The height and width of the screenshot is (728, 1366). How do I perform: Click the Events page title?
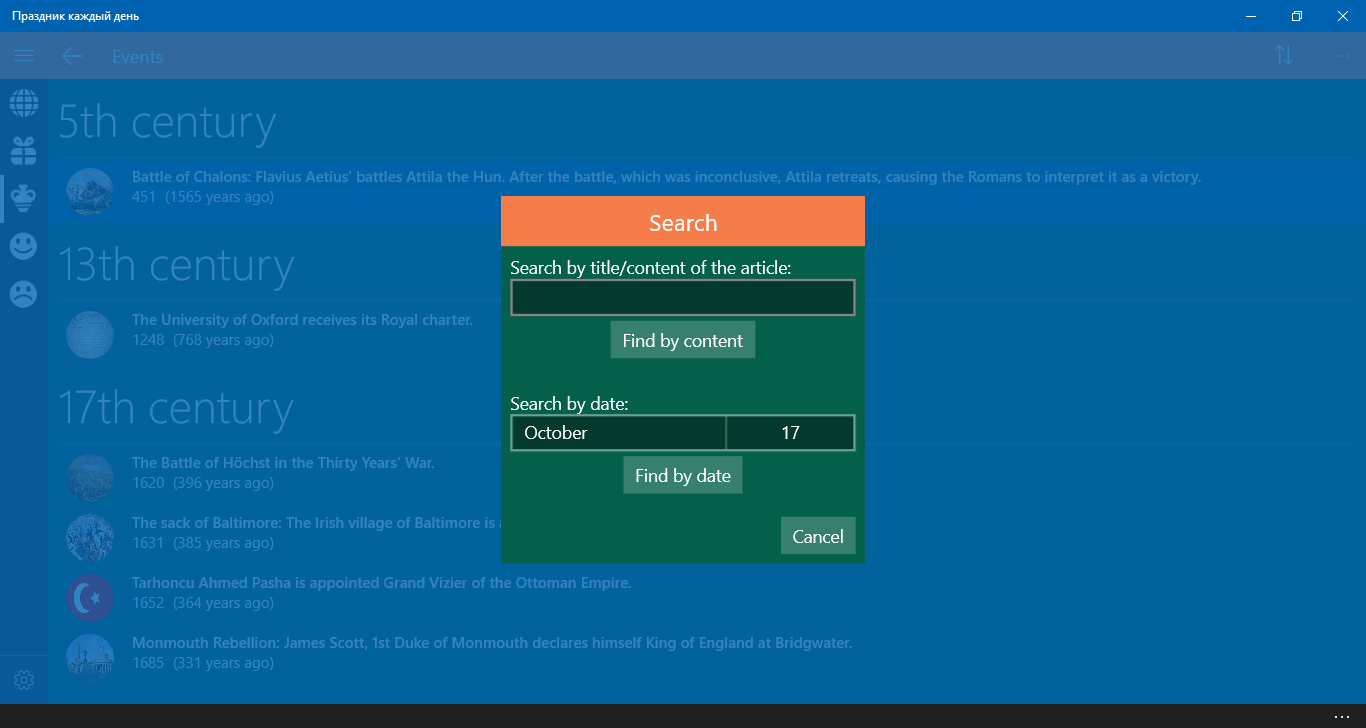coord(137,56)
